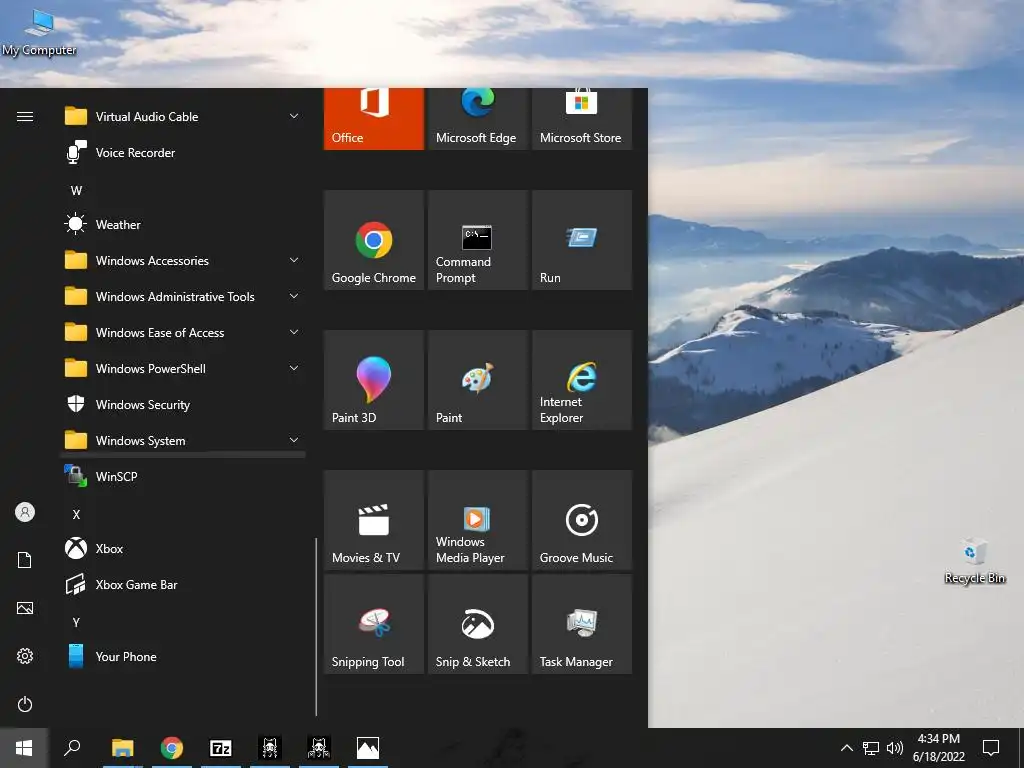Expand Windows Ease of Access chevron
The width and height of the screenshot is (1024, 768).
click(x=294, y=332)
